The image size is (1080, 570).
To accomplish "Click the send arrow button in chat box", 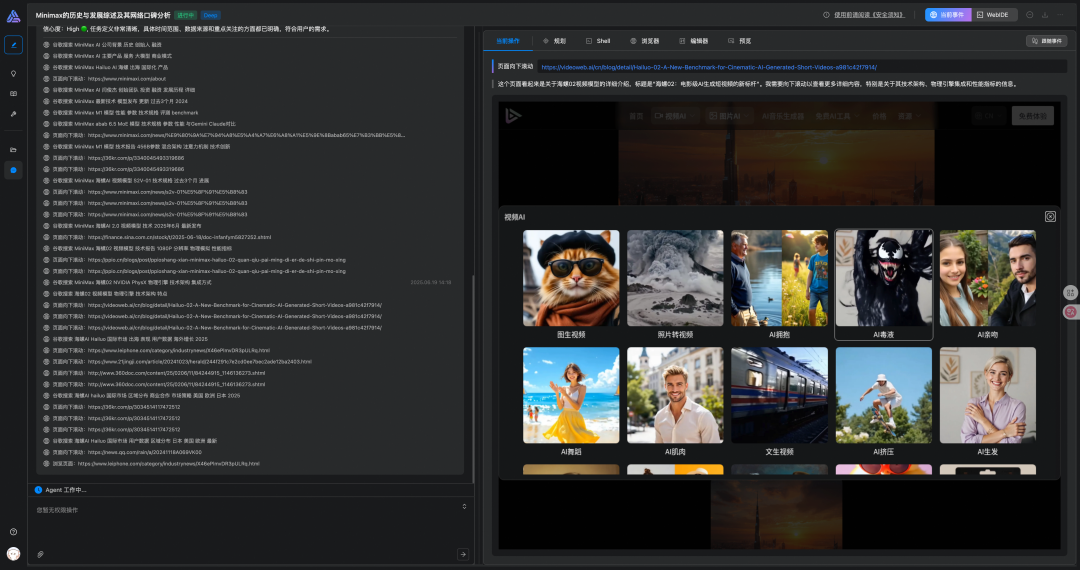I will (x=462, y=554).
